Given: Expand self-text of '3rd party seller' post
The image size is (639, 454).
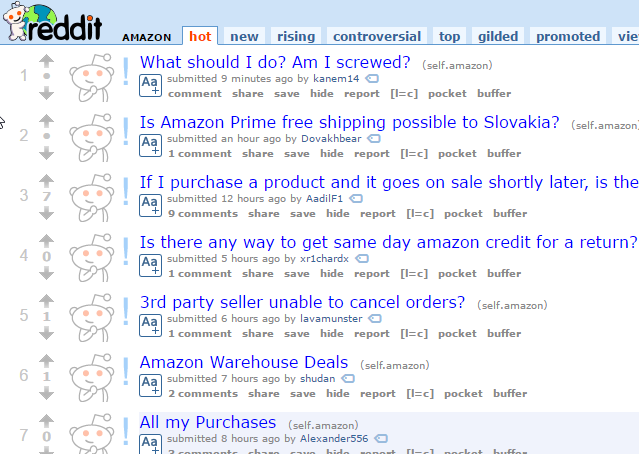Looking at the screenshot, I should 150,325.
